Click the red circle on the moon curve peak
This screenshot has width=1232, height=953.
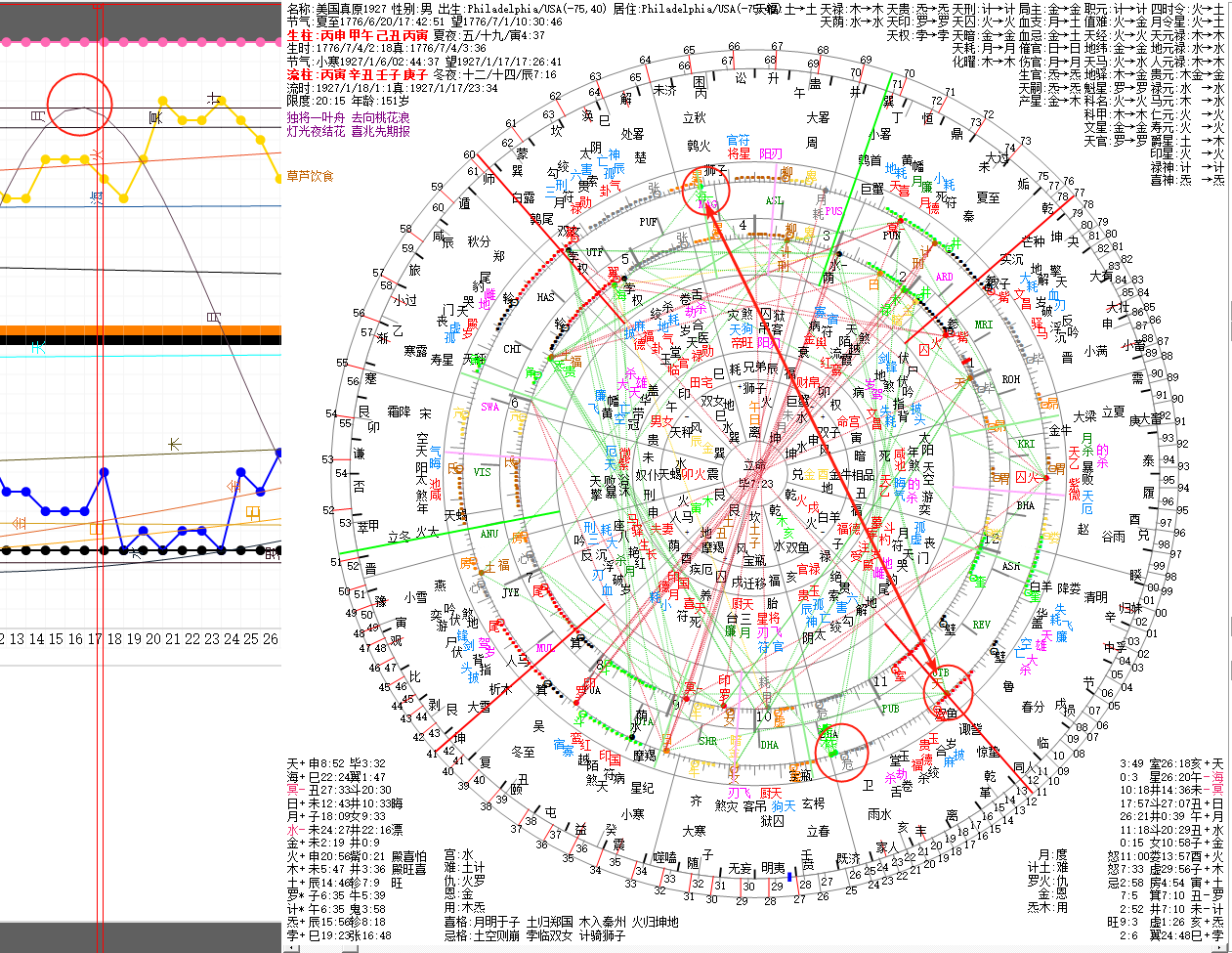pyautogui.click(x=81, y=105)
